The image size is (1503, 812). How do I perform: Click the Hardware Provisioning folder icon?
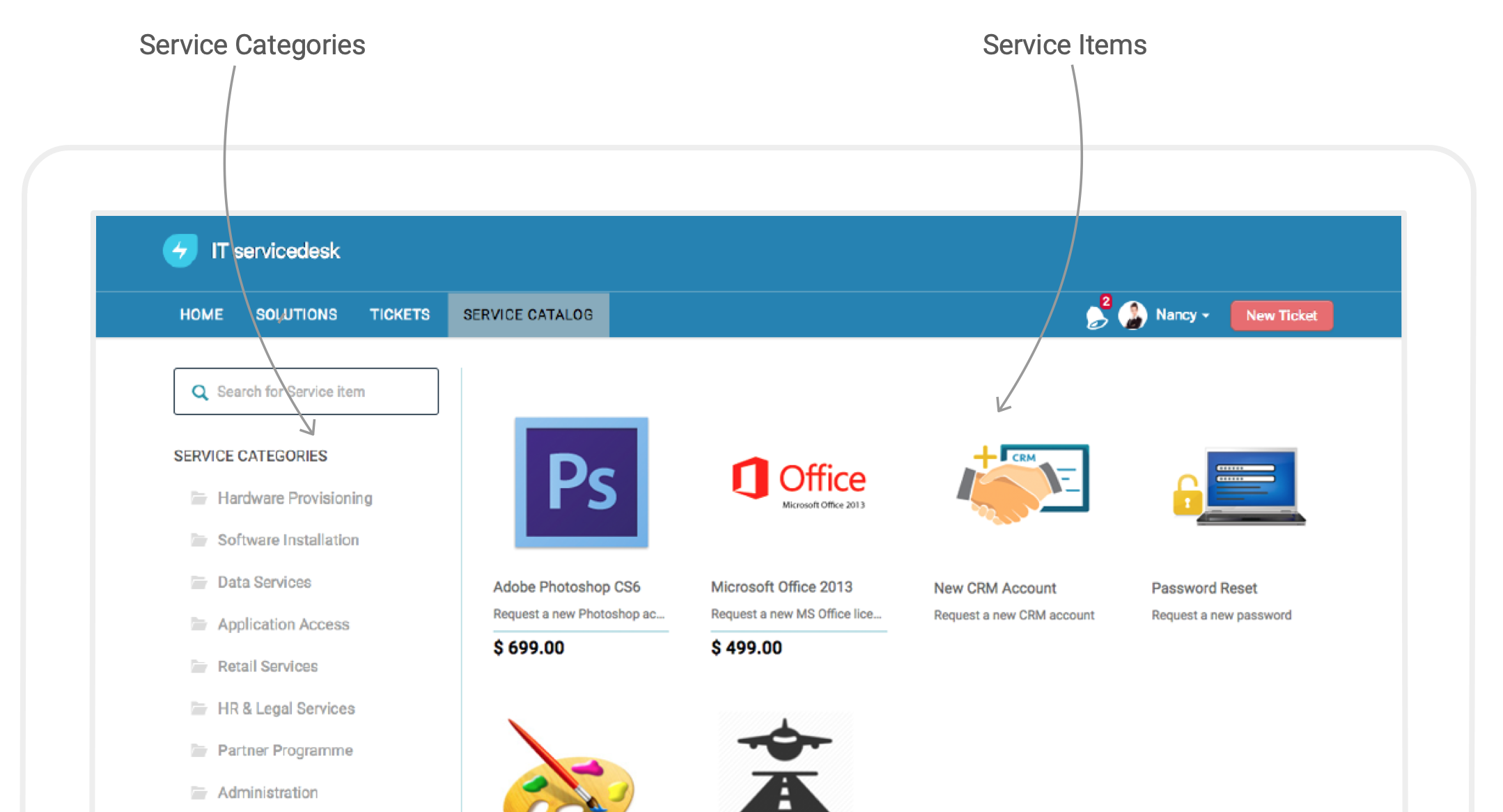coord(199,498)
